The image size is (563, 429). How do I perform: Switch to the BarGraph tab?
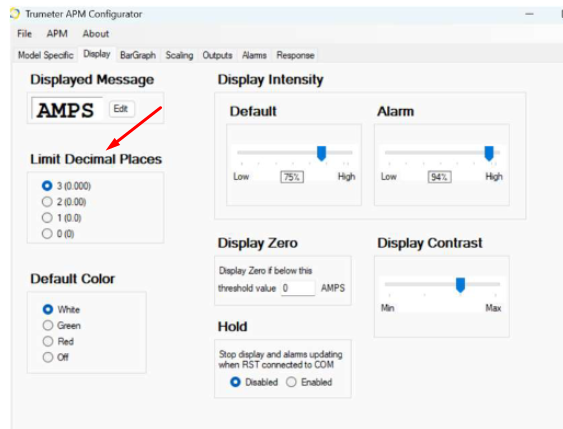pos(138,55)
